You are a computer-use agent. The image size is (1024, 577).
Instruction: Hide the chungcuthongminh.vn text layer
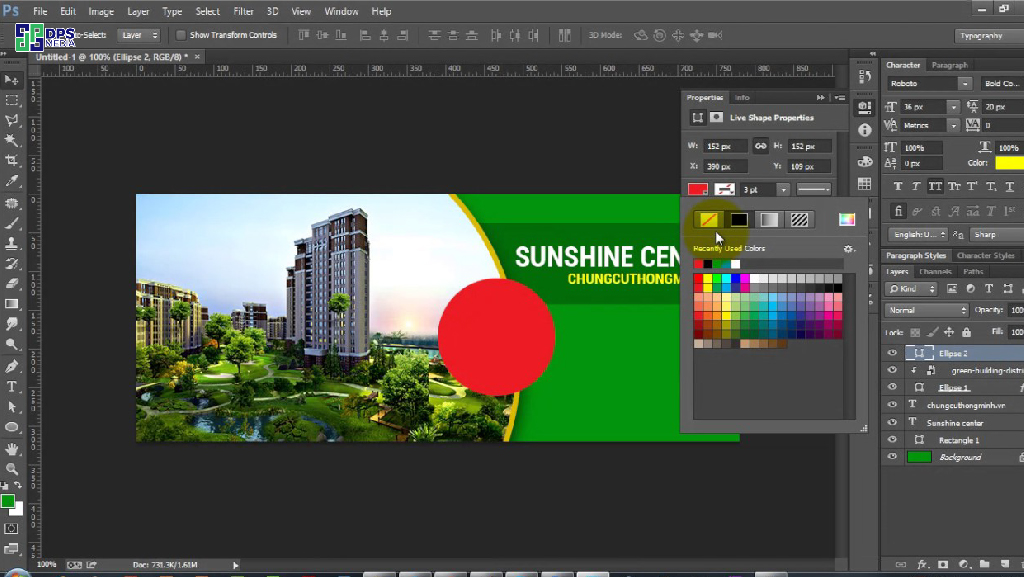point(892,405)
